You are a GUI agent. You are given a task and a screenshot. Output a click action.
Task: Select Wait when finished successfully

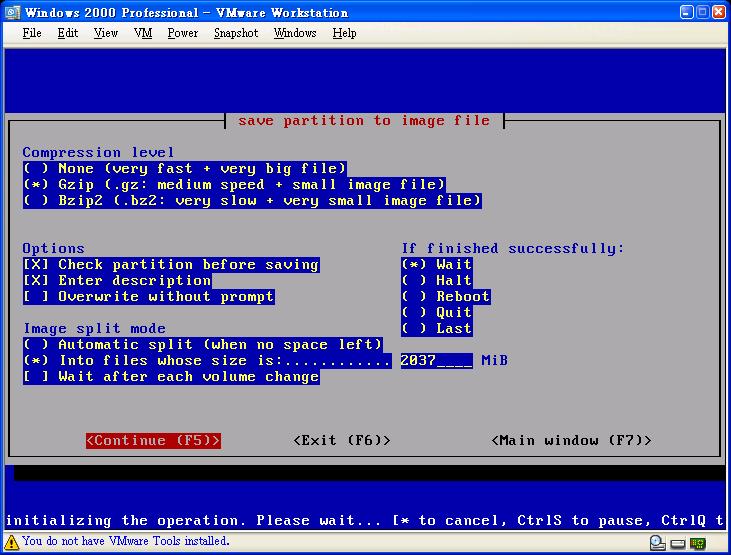click(437, 264)
